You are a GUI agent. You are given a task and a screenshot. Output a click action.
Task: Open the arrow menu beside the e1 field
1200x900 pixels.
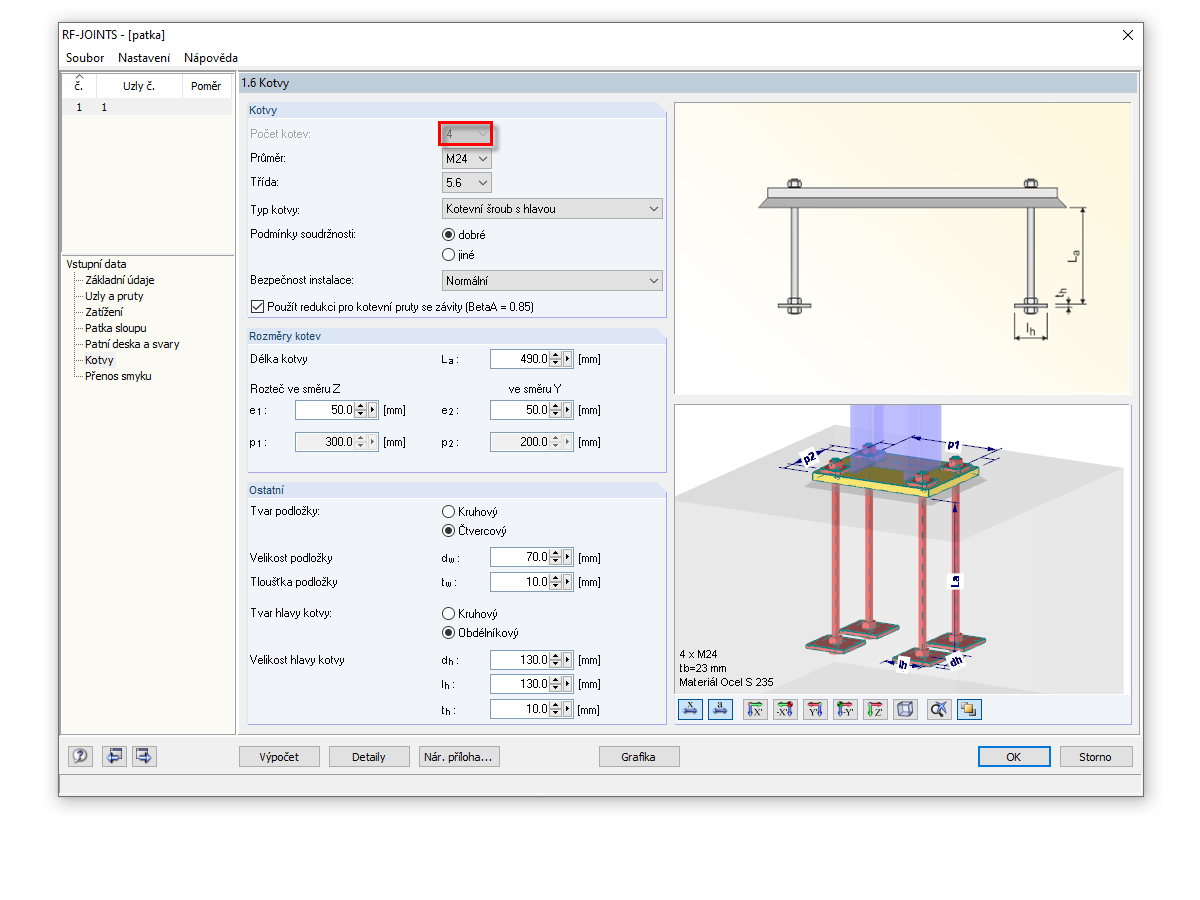374,410
